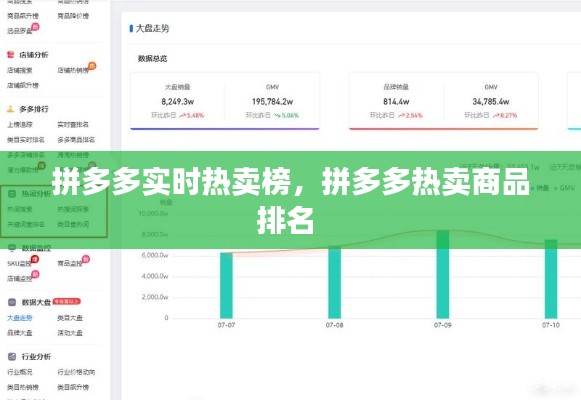
Task: Click the 34,785.4w GMV value
Action: (x=491, y=101)
